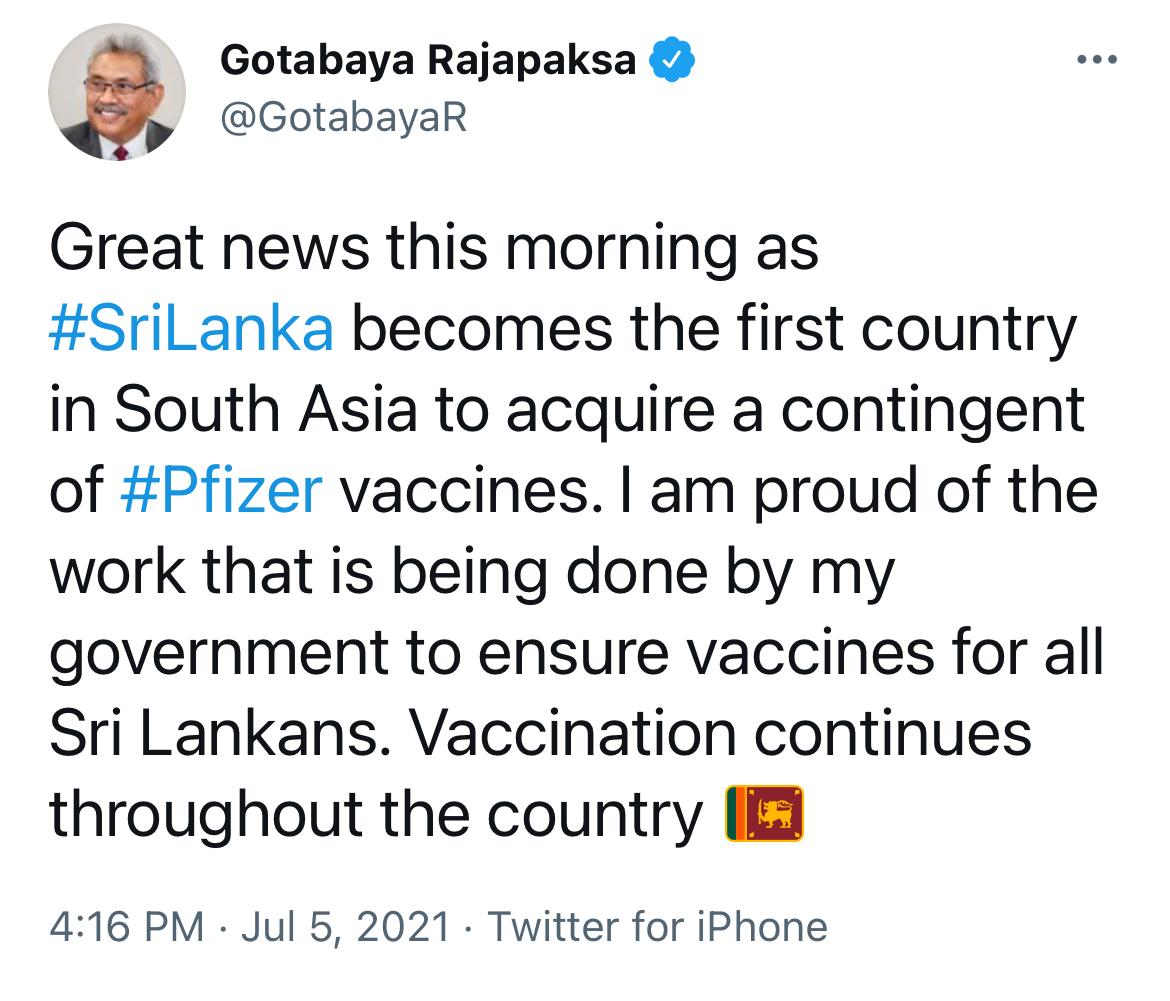Click the Jul 5, 2021 date

click(x=345, y=927)
